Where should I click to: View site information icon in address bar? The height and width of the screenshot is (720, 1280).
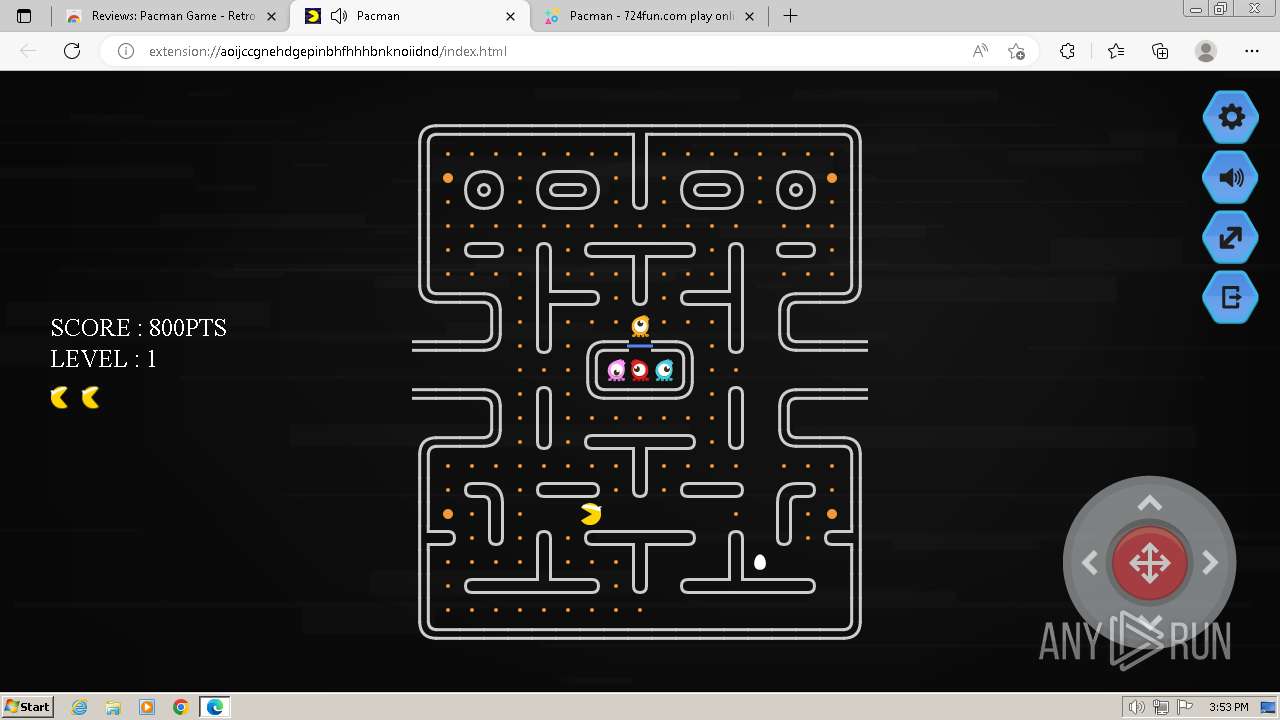click(126, 51)
